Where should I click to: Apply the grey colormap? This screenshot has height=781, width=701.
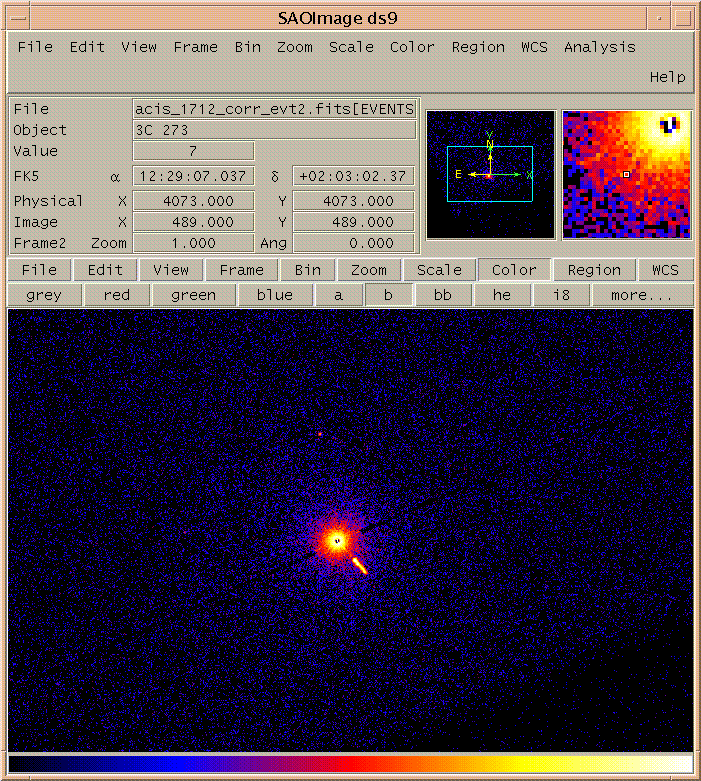tap(44, 295)
